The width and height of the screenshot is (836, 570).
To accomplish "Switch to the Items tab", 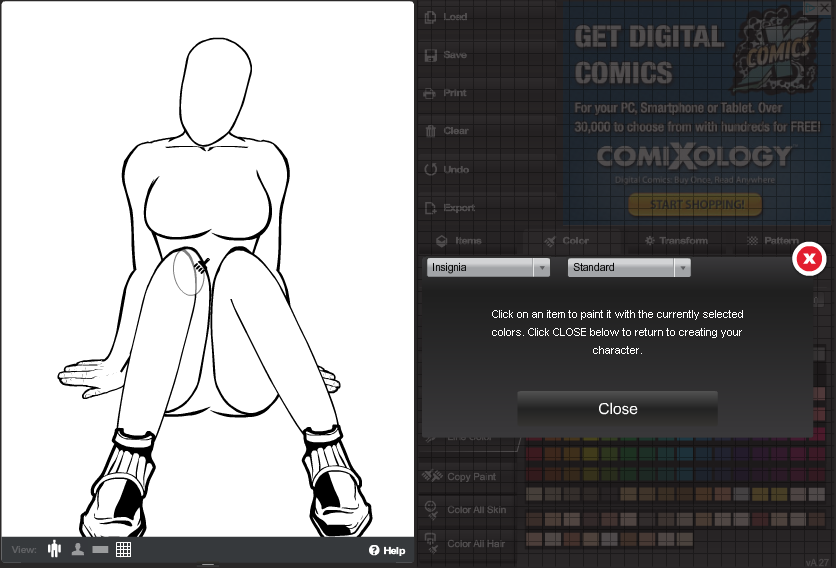I will 459,241.
